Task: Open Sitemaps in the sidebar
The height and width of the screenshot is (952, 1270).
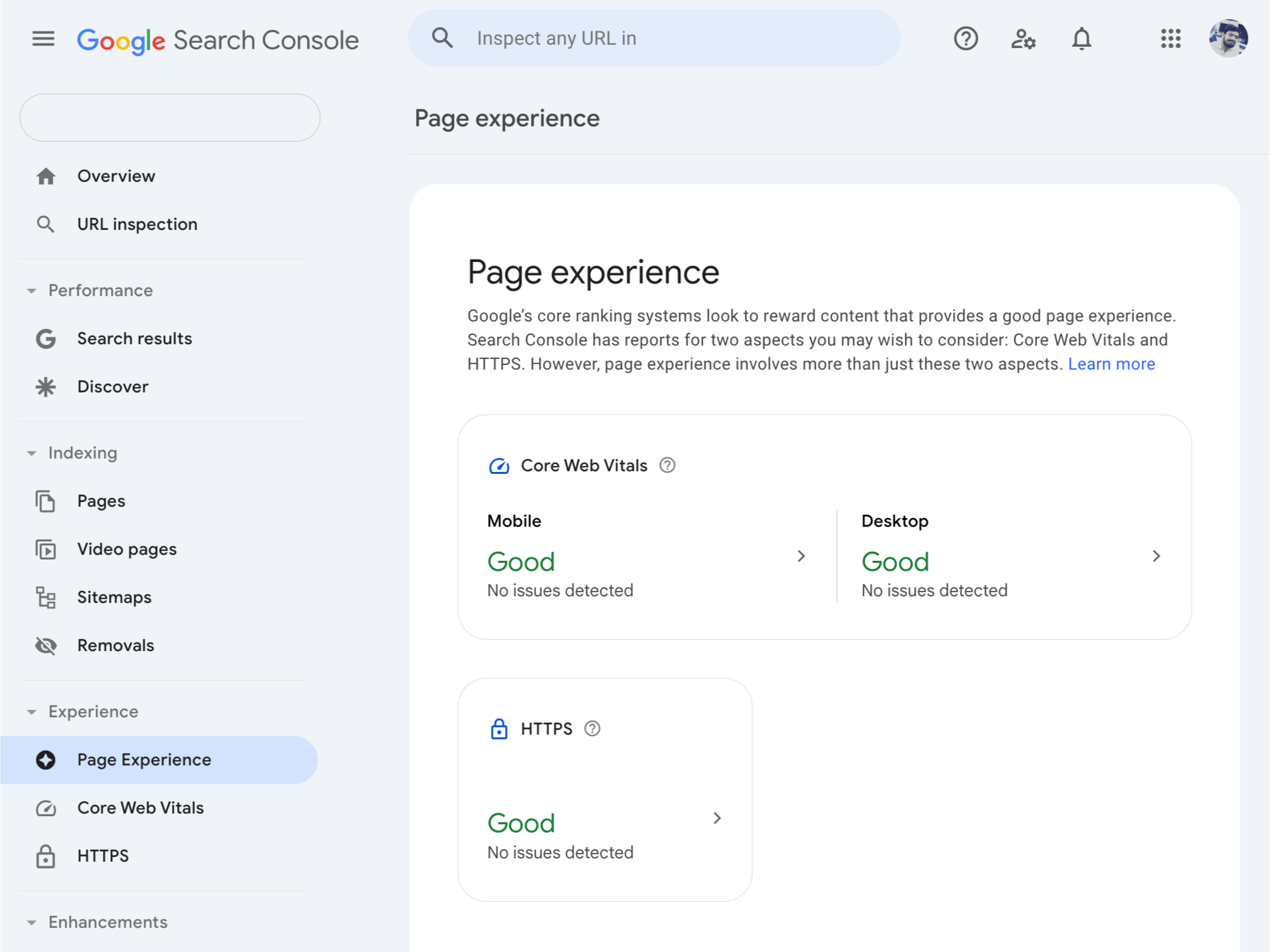Action: tap(114, 598)
